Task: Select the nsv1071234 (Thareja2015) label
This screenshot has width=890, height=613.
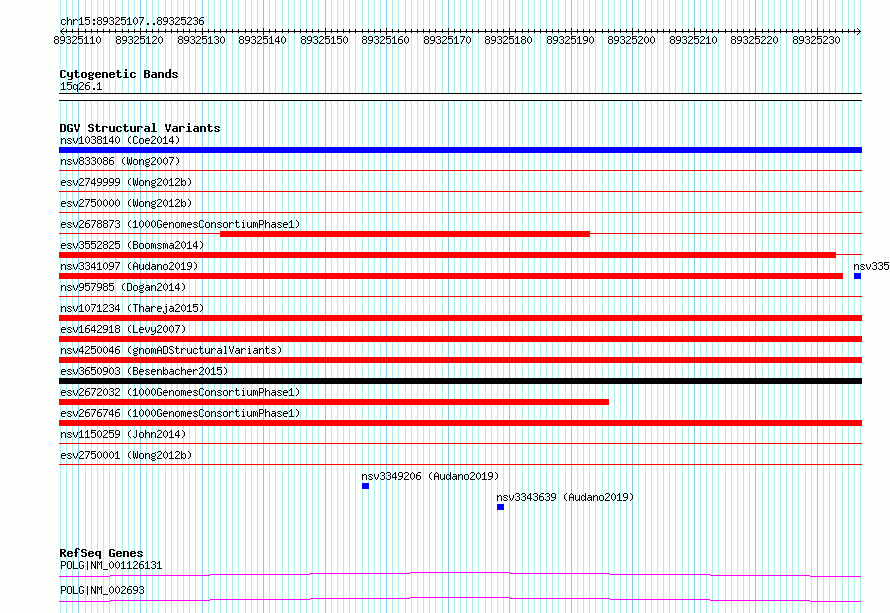Action: 132,308
